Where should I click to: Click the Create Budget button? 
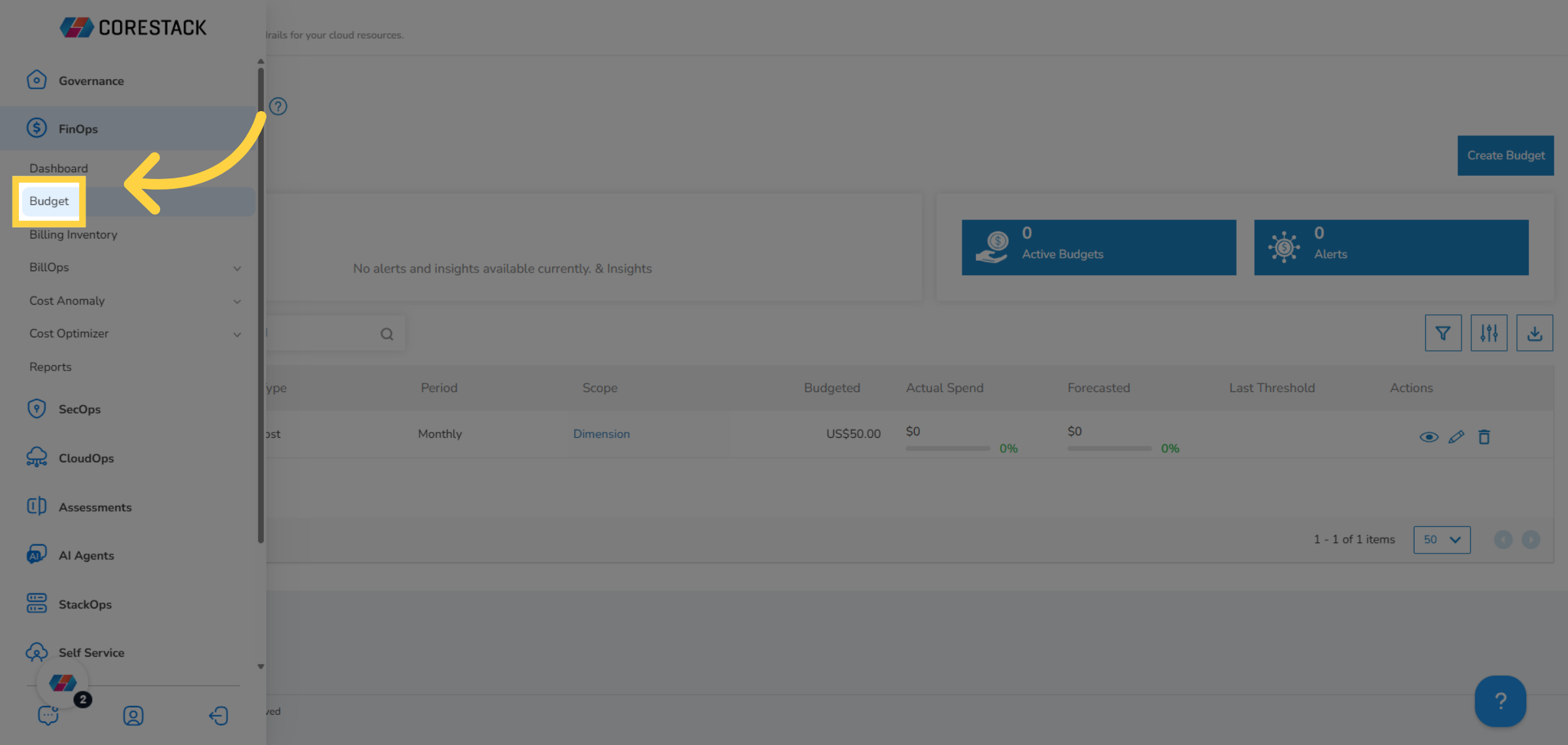1505,156
